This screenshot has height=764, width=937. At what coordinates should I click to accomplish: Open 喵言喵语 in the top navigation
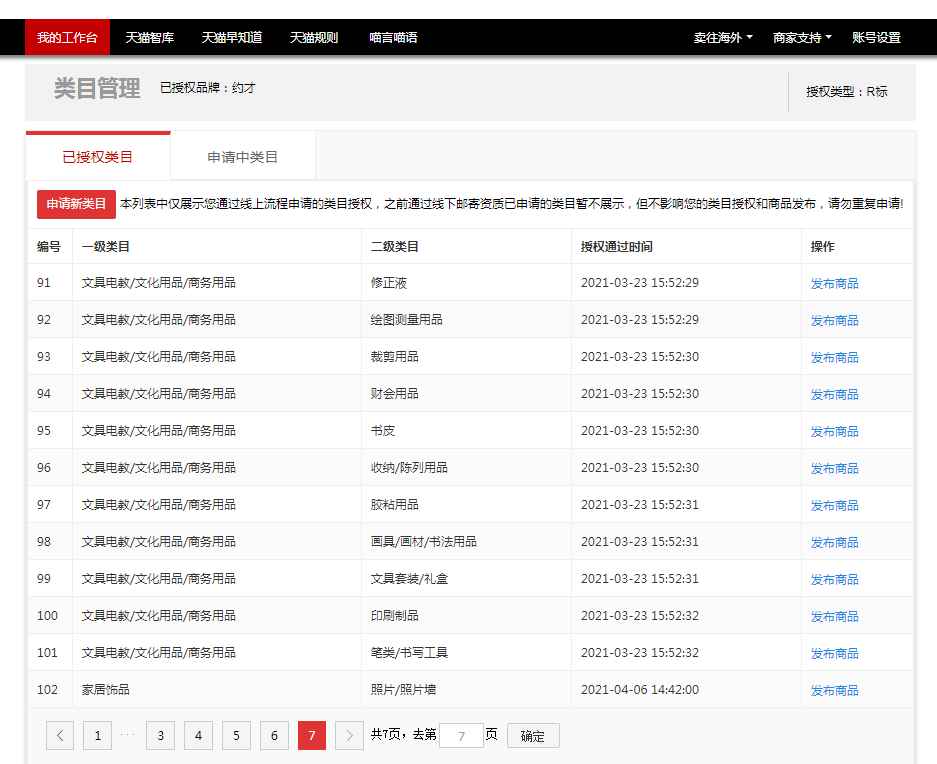[x=393, y=38]
